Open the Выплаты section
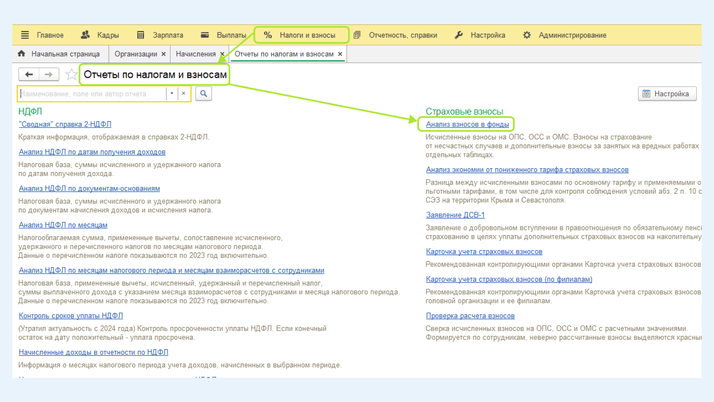 click(x=231, y=35)
